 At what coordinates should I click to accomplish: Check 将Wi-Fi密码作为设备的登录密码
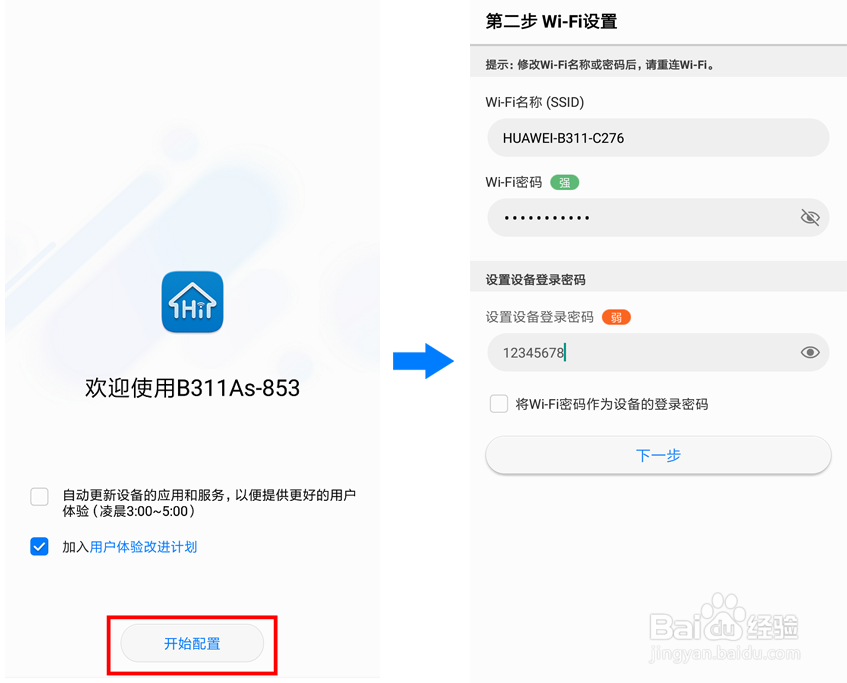click(x=498, y=404)
